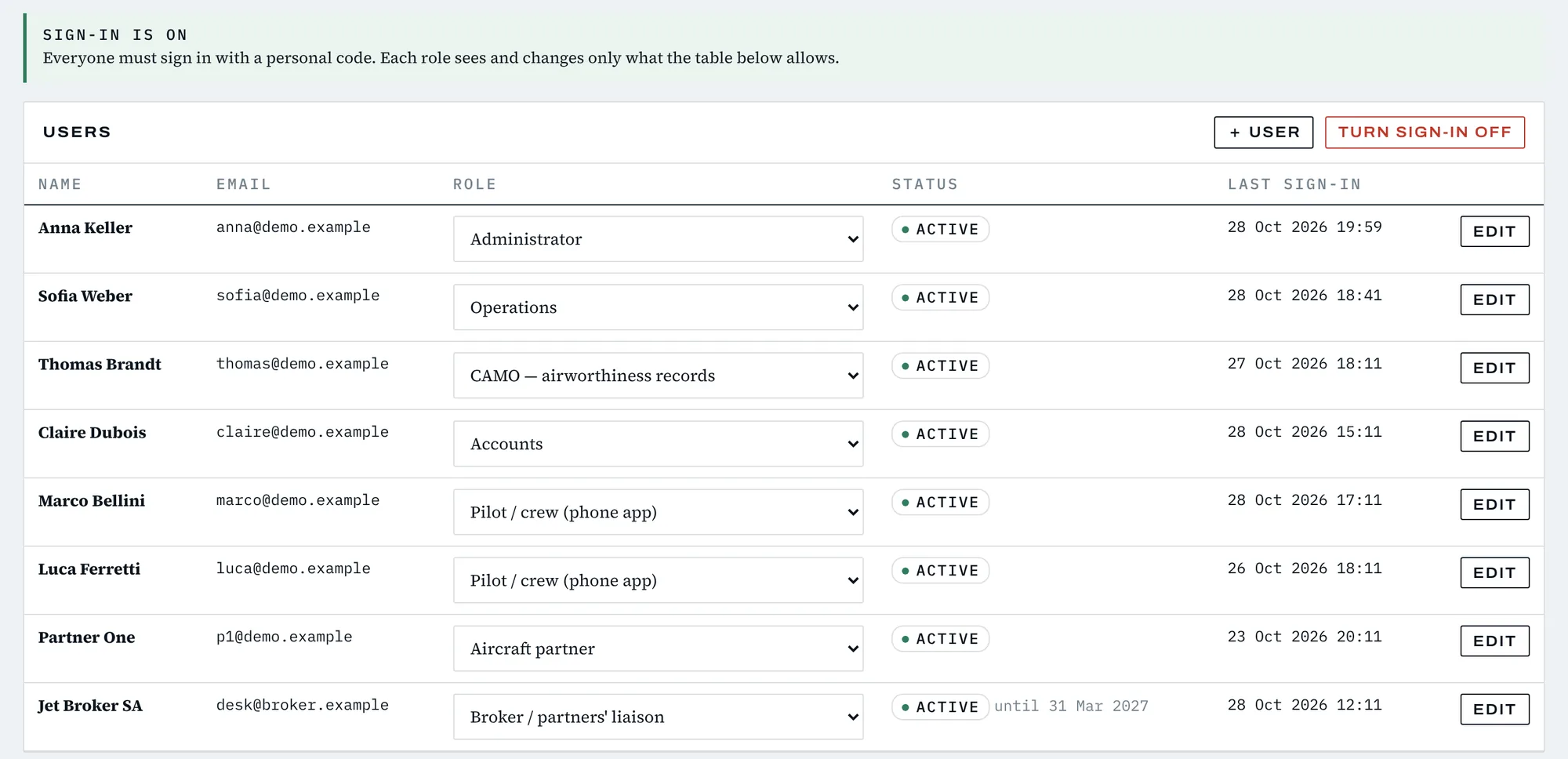Open Marco Bellini's Pilot / crew role dropdown
Image resolution: width=1568 pixels, height=759 pixels.
[658, 512]
